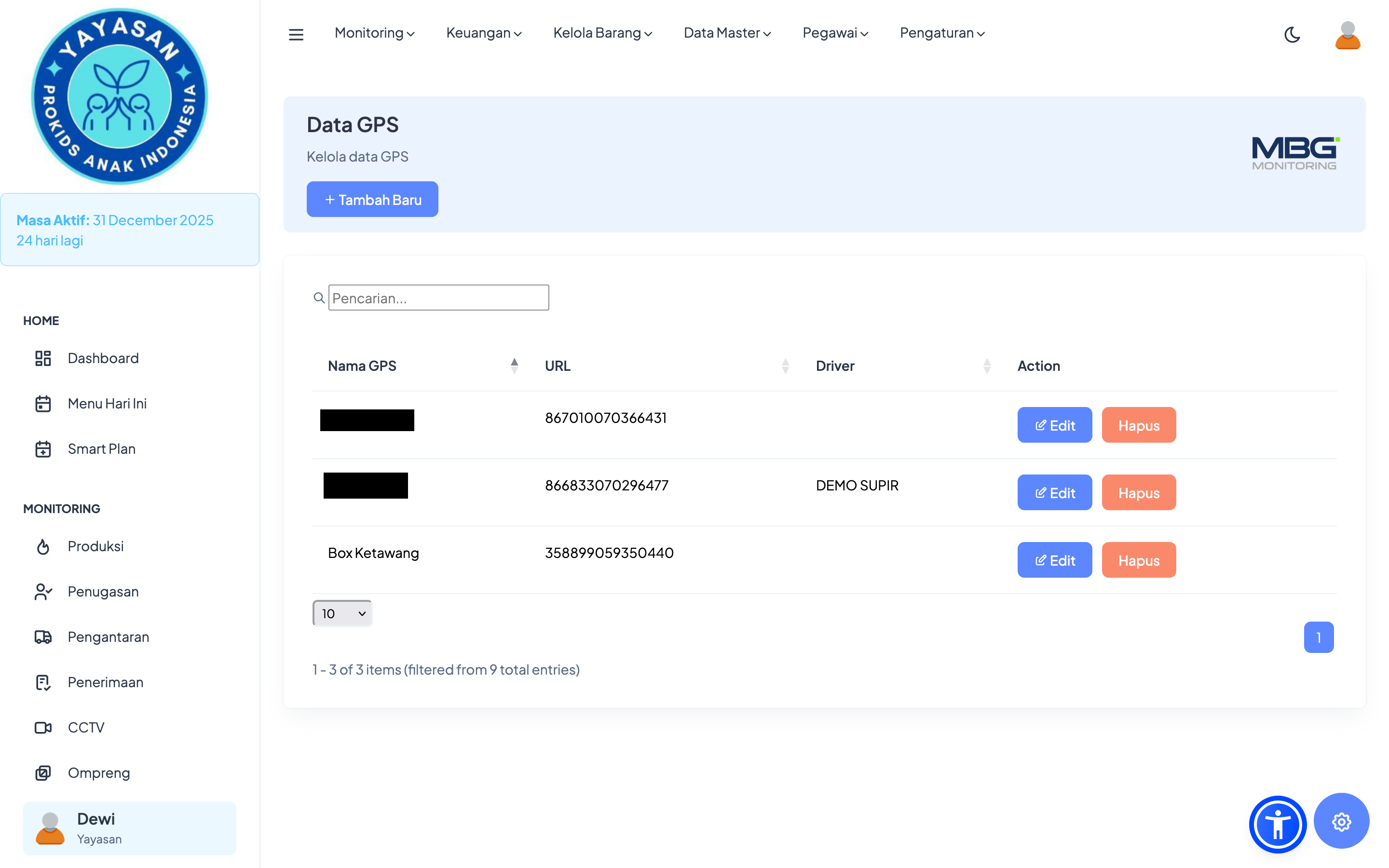Open Dashboard from the sidebar

103,358
